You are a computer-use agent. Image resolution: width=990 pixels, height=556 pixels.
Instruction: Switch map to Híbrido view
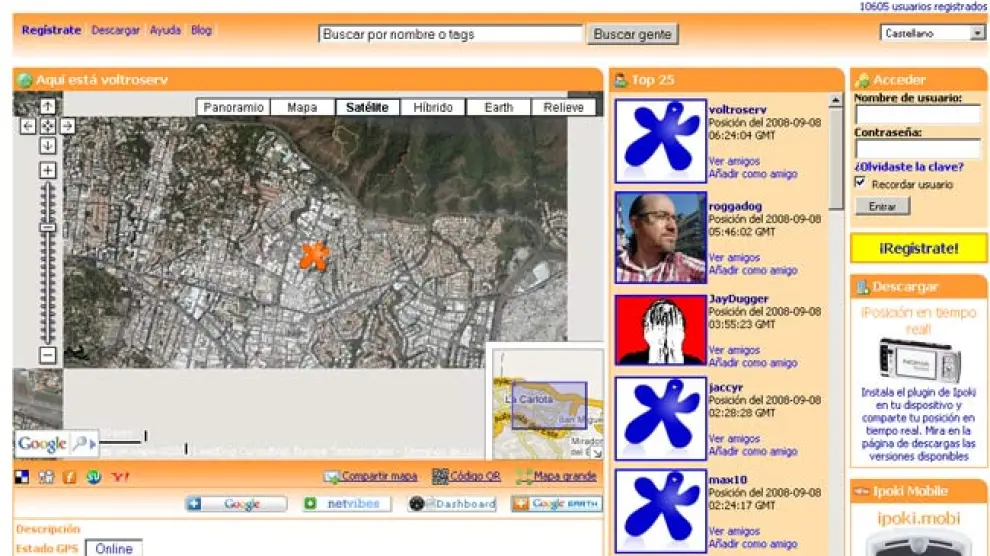click(433, 108)
